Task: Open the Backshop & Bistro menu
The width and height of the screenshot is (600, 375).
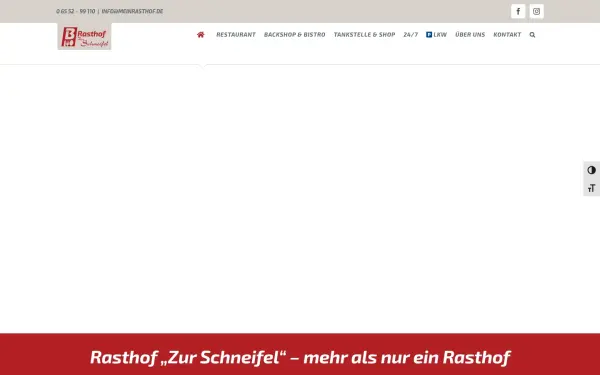Action: tap(295, 35)
